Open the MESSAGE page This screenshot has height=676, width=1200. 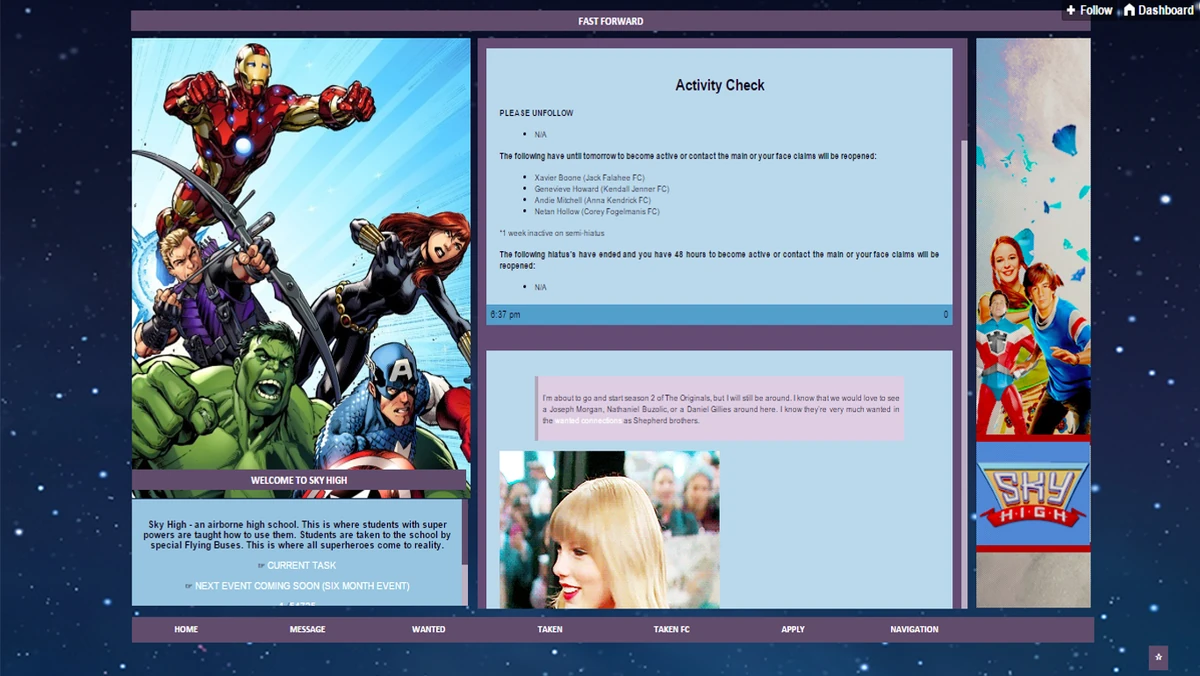pos(306,629)
